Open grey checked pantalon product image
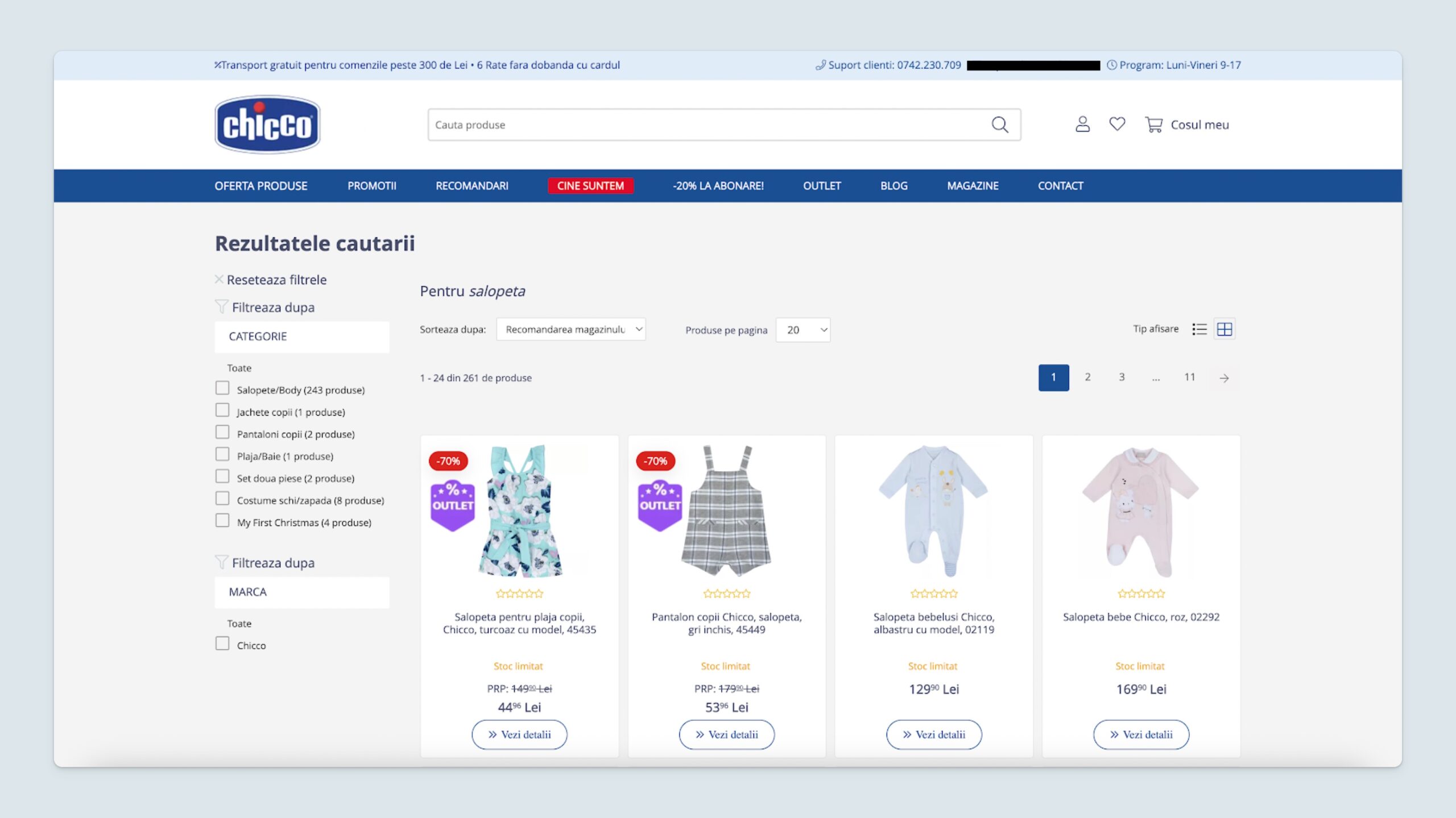The width and height of the screenshot is (1456, 818). (727, 510)
